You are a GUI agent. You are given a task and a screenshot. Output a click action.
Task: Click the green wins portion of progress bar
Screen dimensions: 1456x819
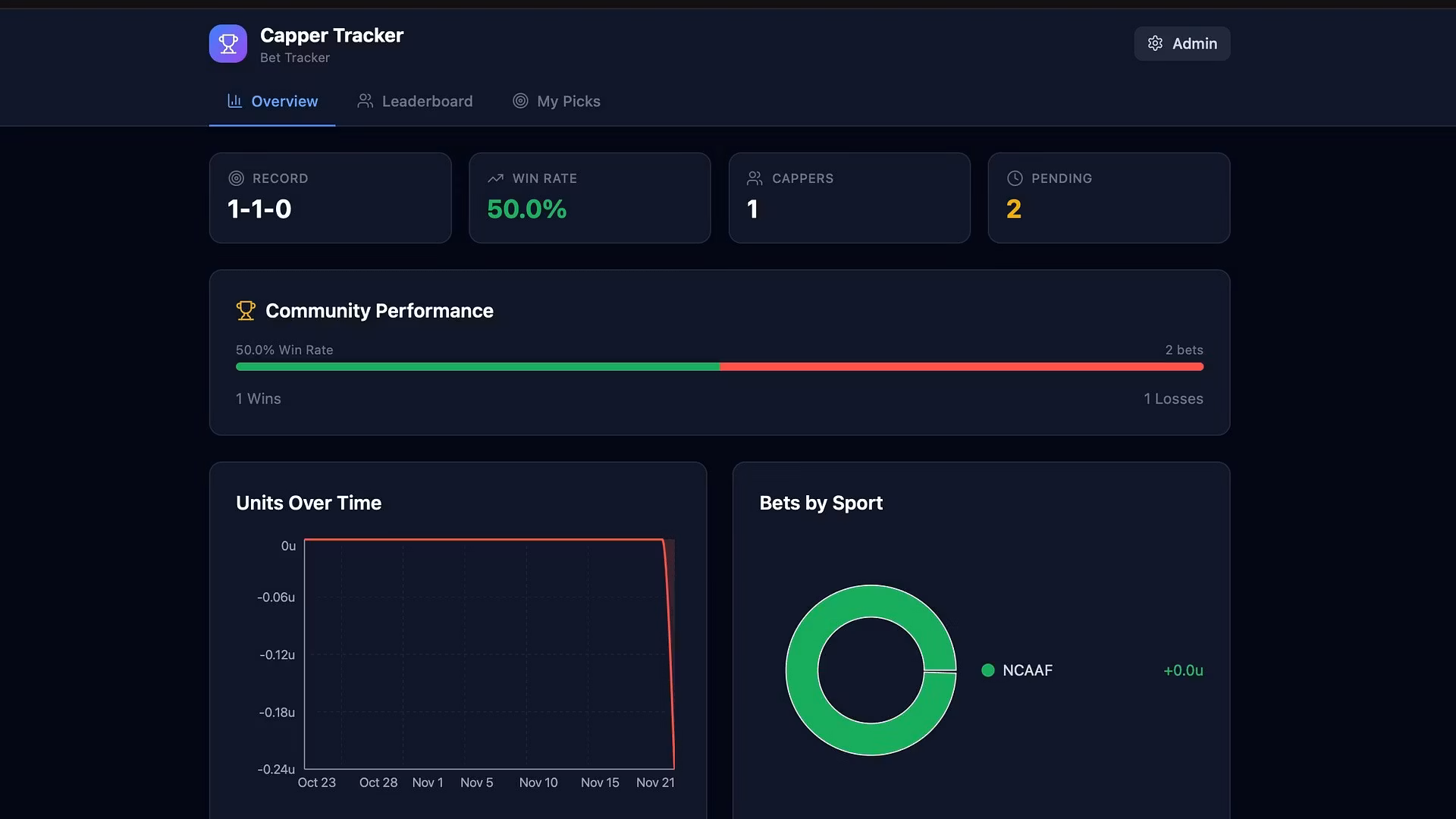pos(478,367)
